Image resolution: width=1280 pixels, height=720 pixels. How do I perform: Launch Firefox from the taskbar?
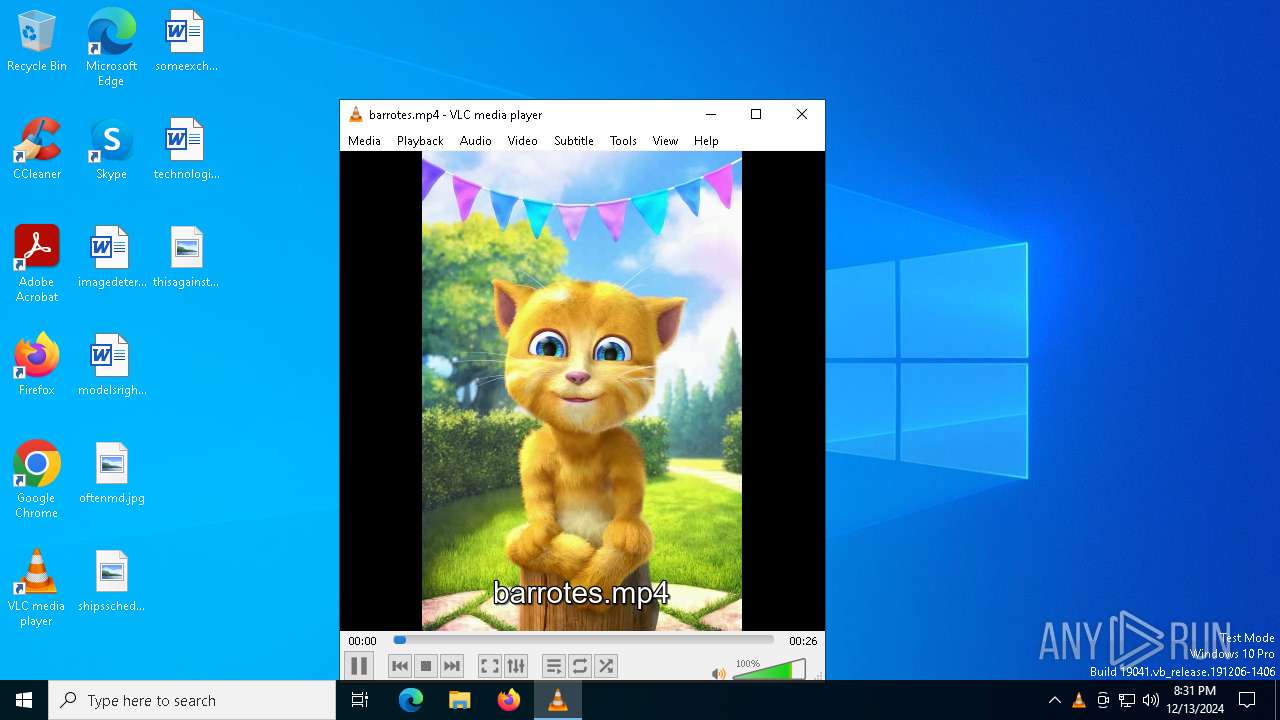pyautogui.click(x=509, y=700)
